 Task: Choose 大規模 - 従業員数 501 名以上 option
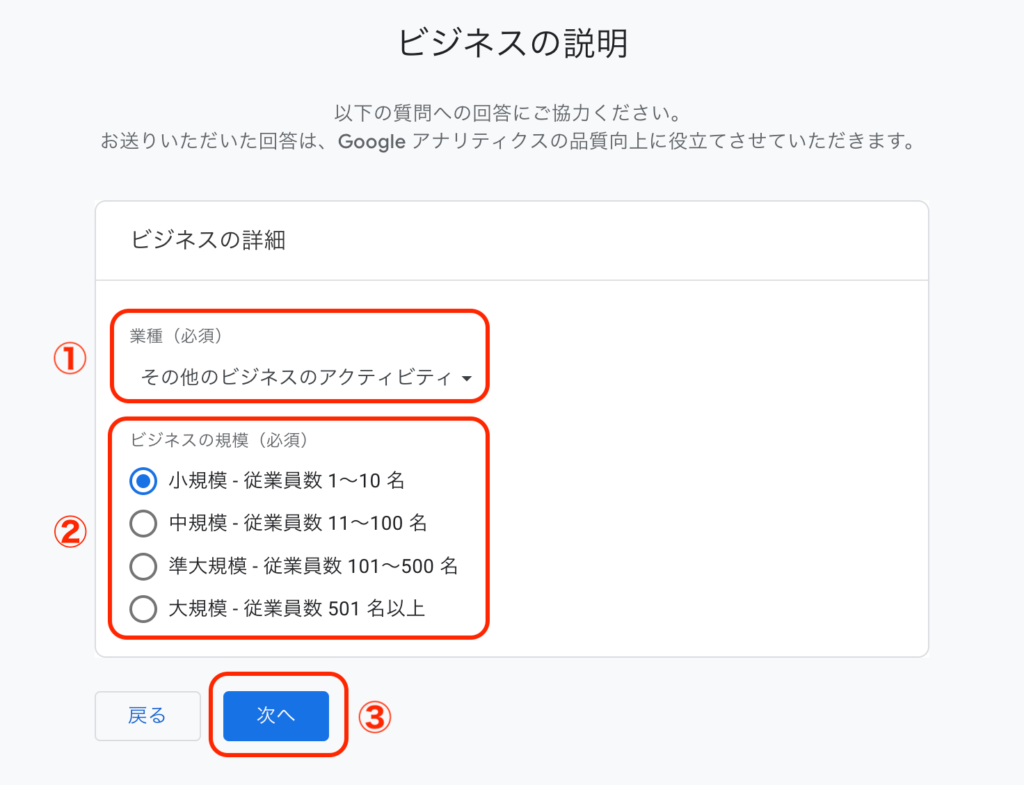[143, 609]
